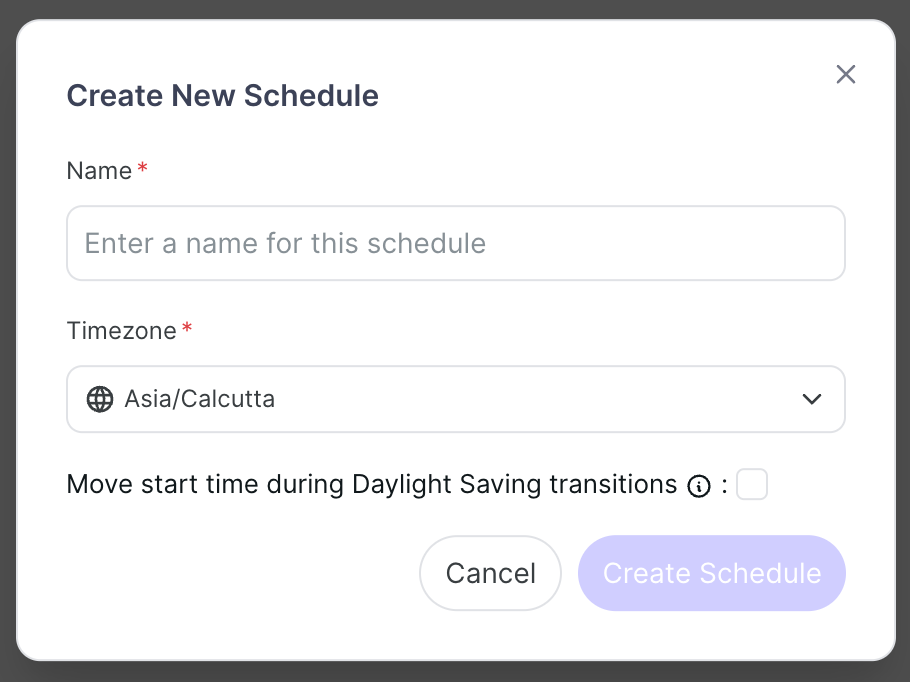
Task: Focus the schedule name input field
Action: (x=456, y=243)
